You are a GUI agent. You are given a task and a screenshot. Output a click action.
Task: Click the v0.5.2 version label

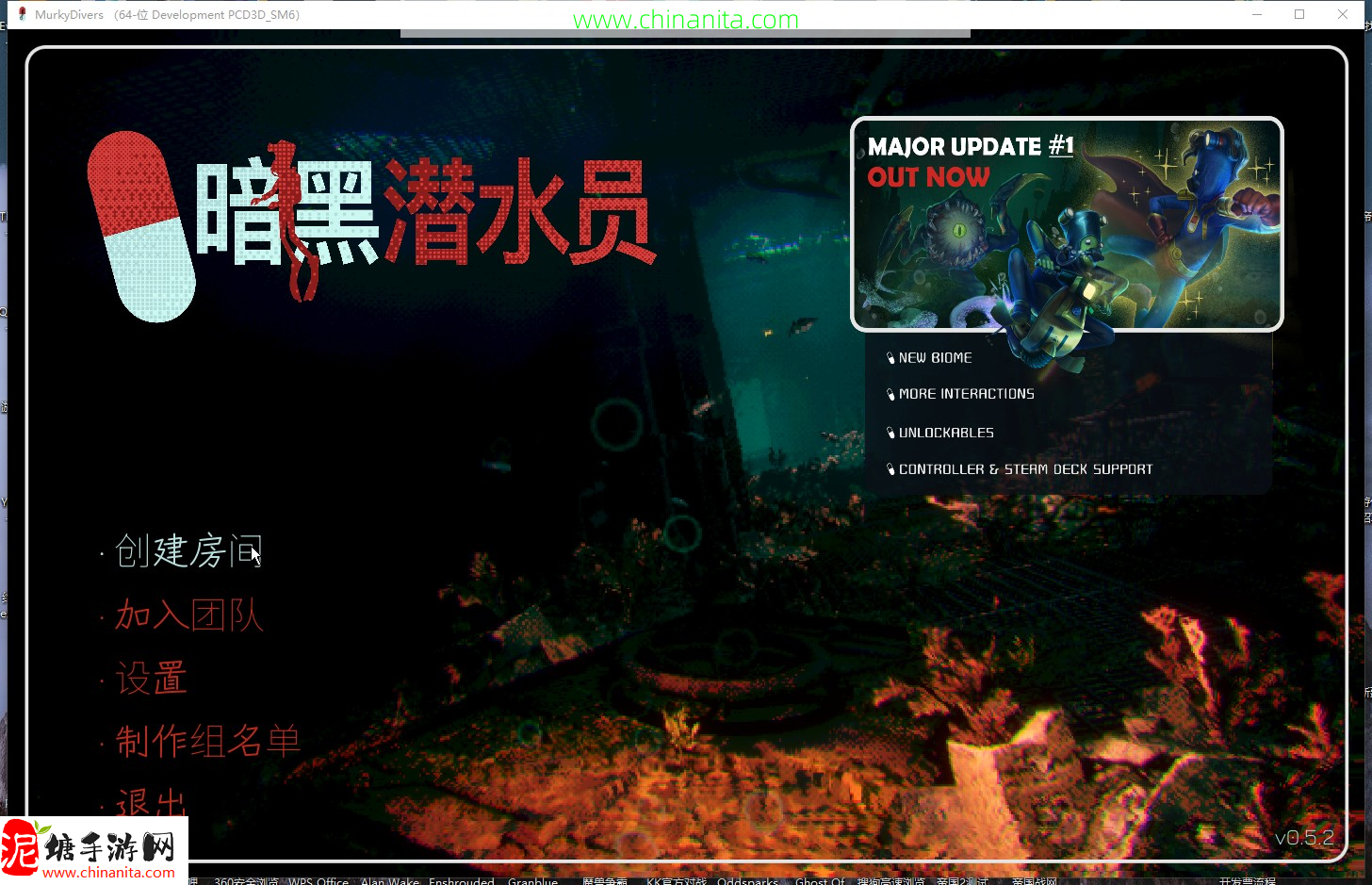coord(1304,838)
